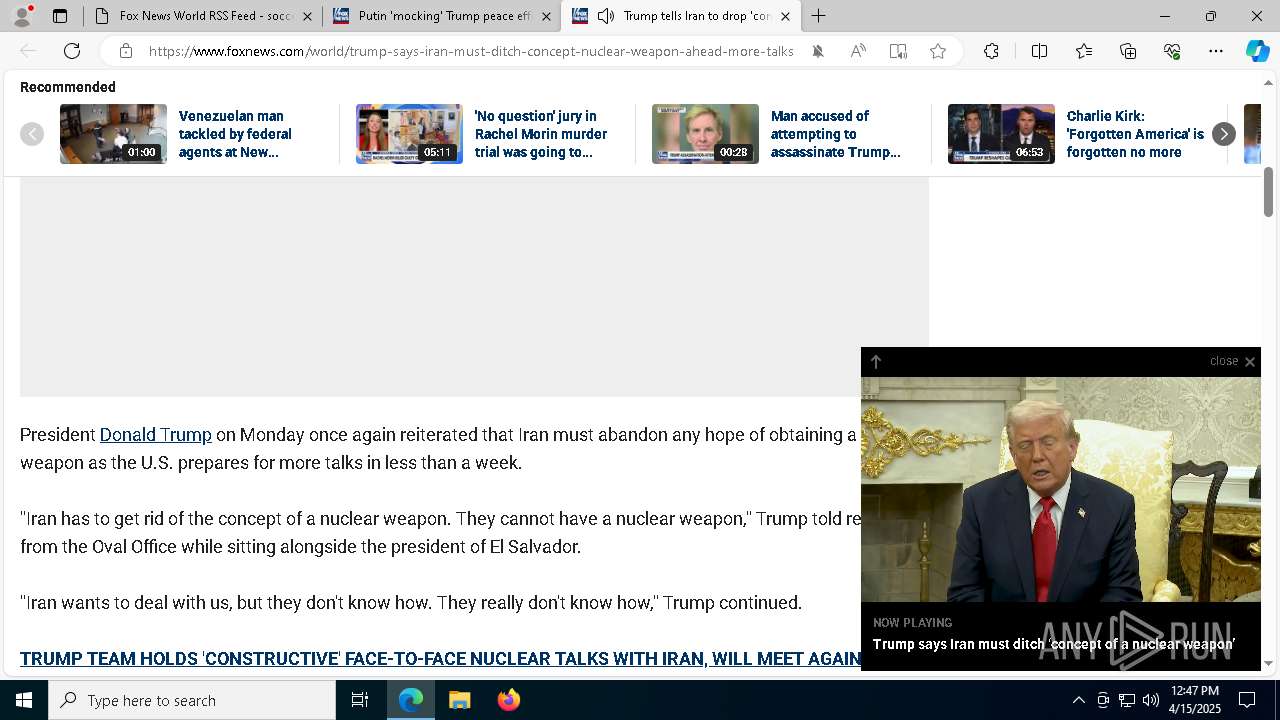The height and width of the screenshot is (720, 1280).
Task: View site information lock icon
Action: tap(125, 51)
